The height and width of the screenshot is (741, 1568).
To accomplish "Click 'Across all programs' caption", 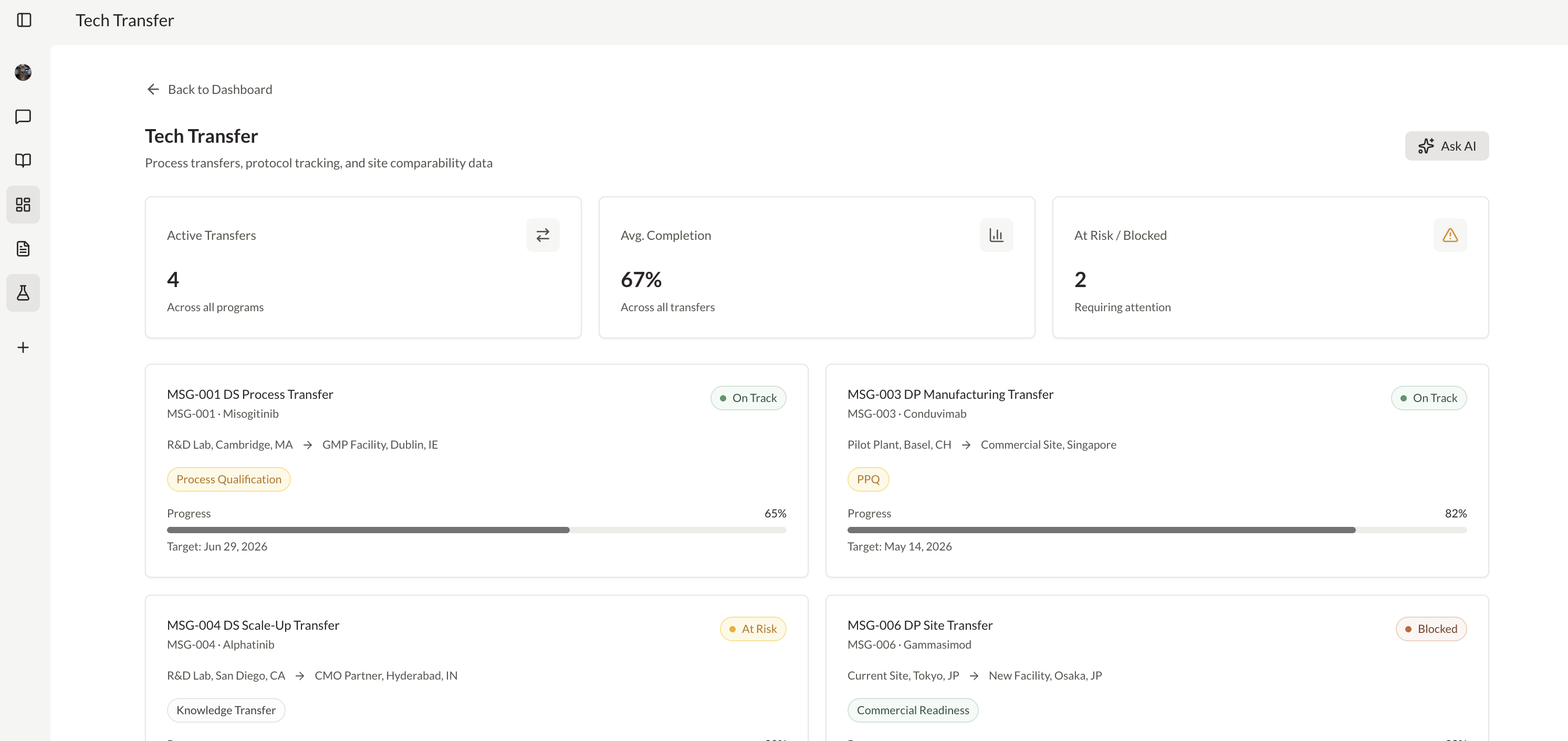I will 215,307.
